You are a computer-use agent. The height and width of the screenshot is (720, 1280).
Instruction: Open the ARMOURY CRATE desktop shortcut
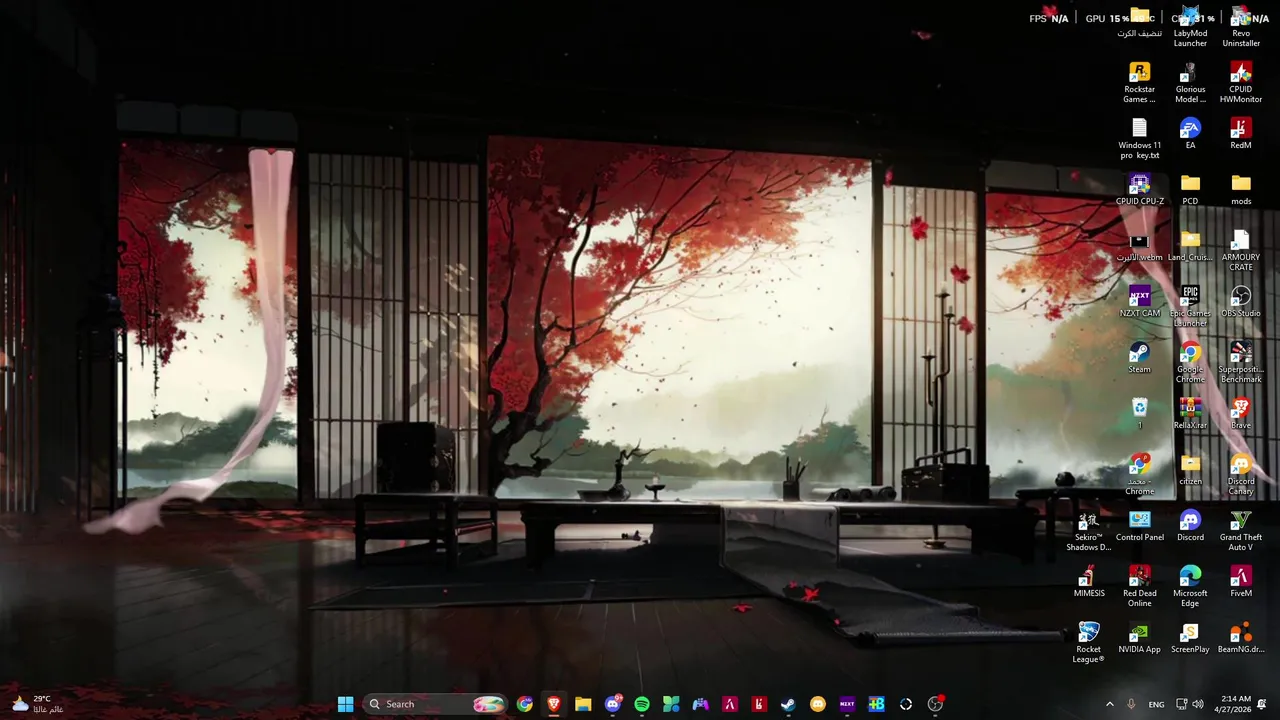click(1241, 250)
